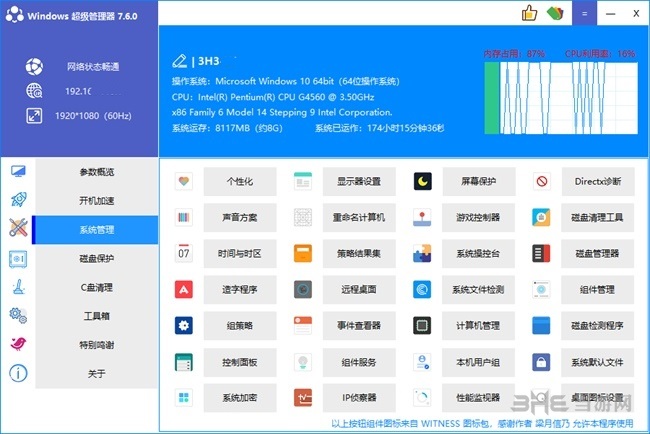This screenshot has width=650, height=434.
Task: Click the pink bird icon for 特别鸣谢
Action: pos(18,344)
